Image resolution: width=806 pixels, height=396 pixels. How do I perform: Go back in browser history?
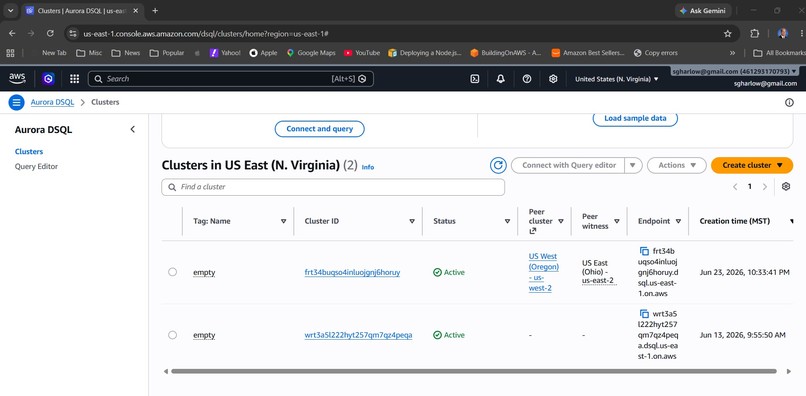click(x=12, y=33)
